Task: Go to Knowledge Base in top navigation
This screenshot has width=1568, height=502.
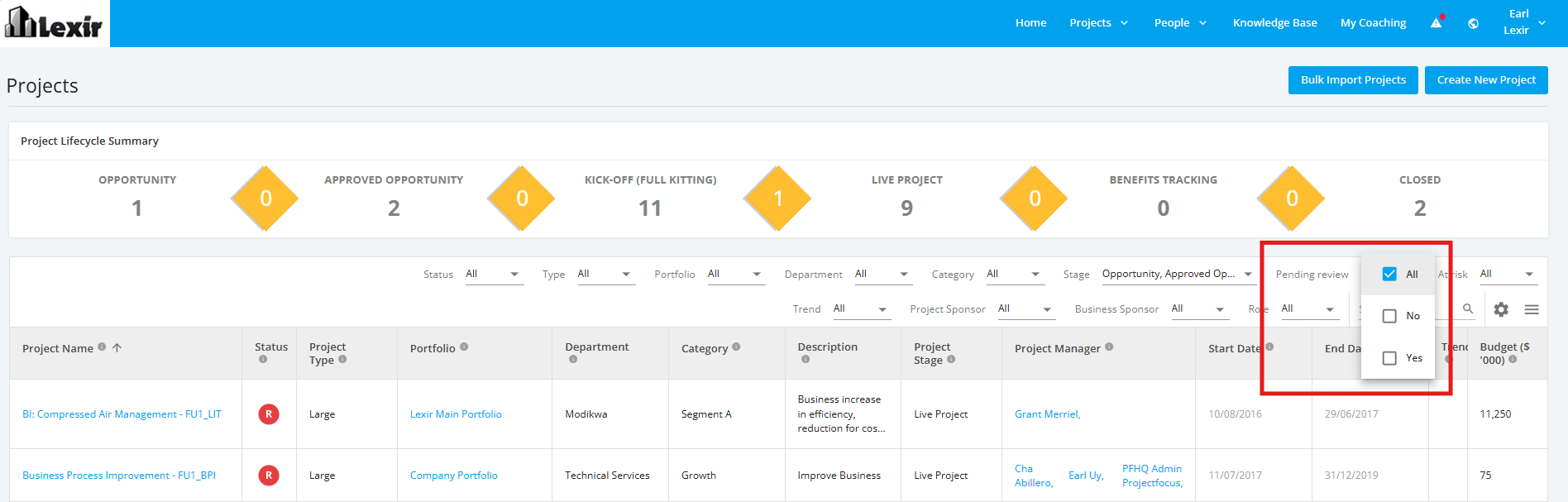Action: (1274, 23)
